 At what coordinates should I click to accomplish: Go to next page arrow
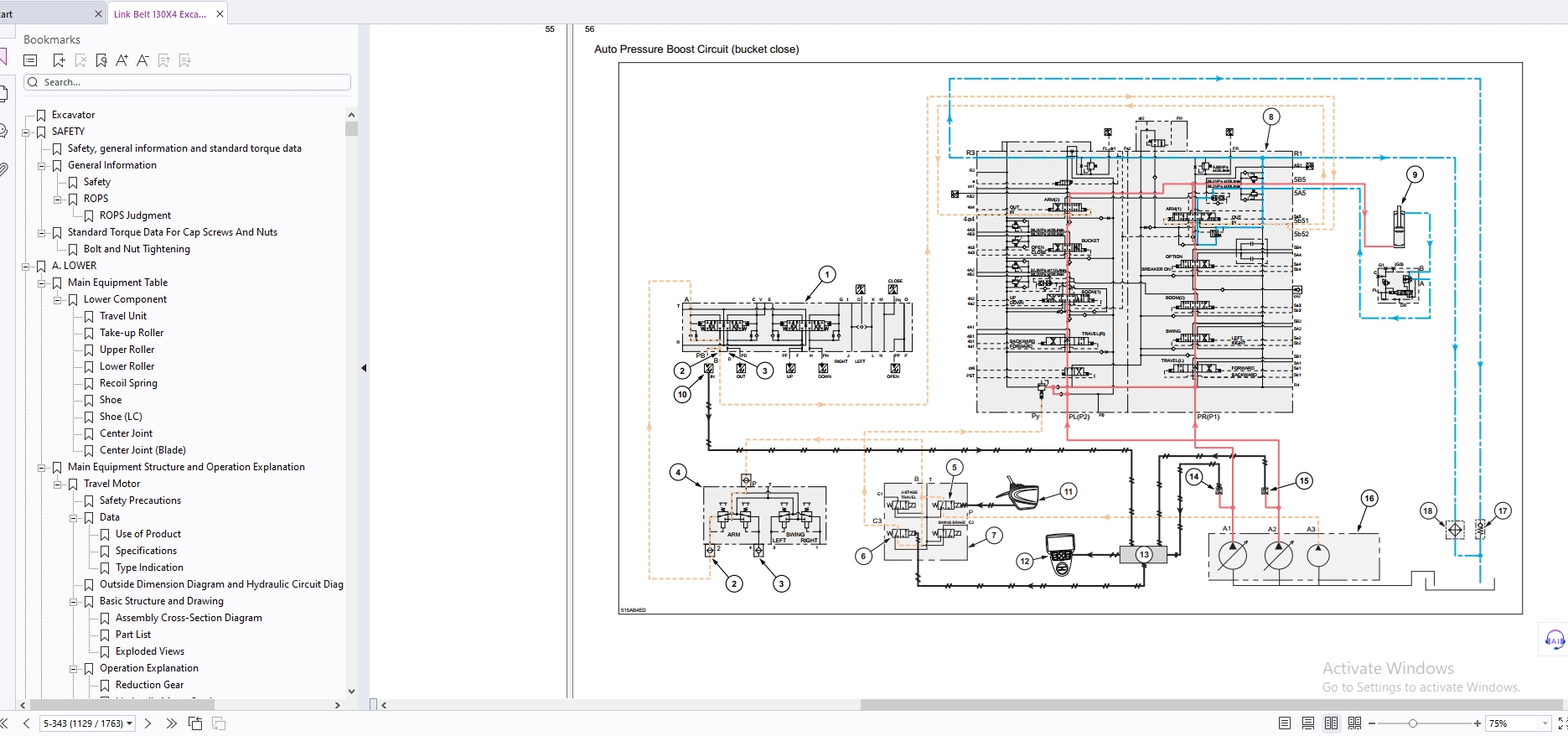pyautogui.click(x=148, y=723)
